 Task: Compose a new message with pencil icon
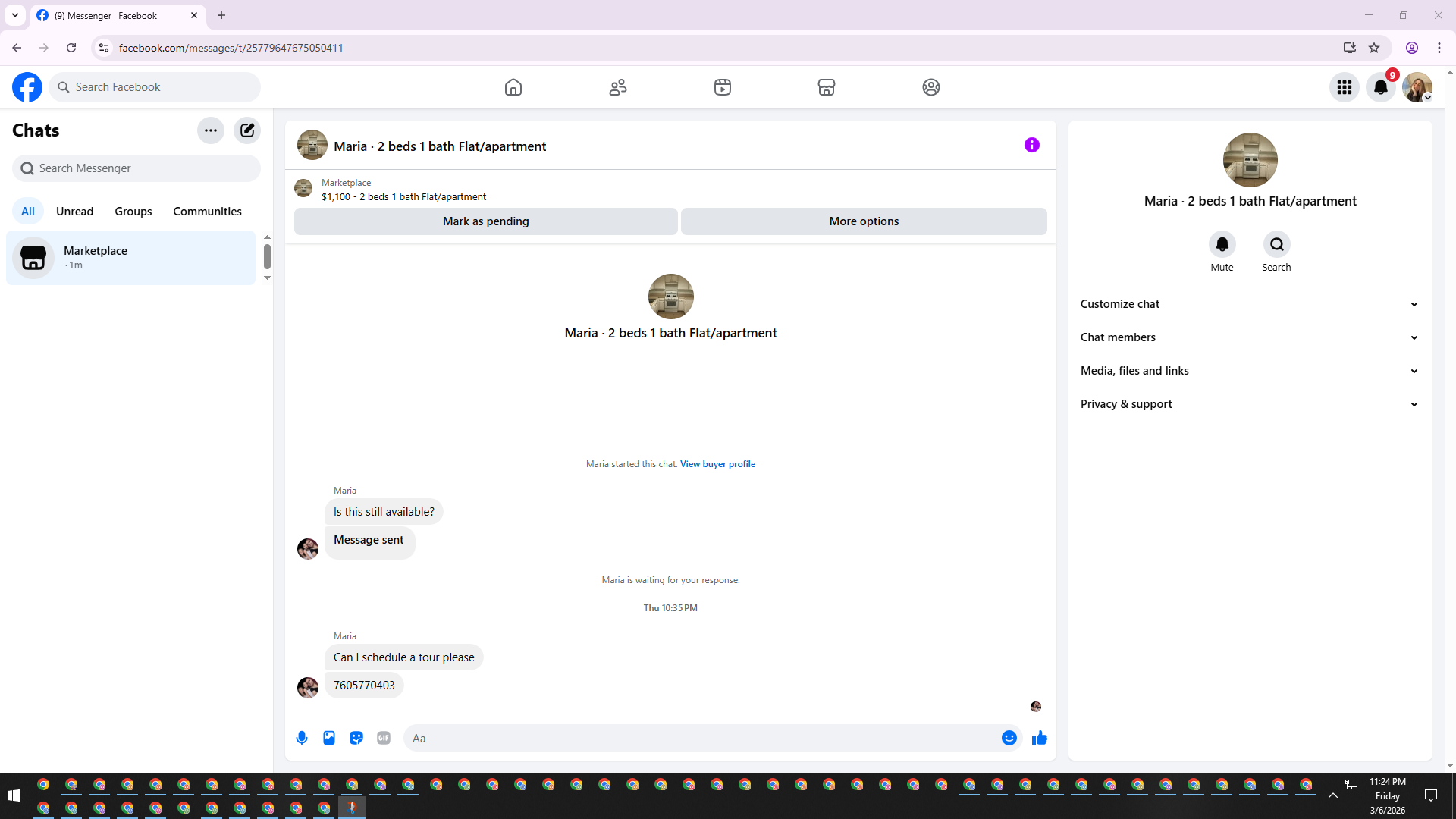(247, 130)
